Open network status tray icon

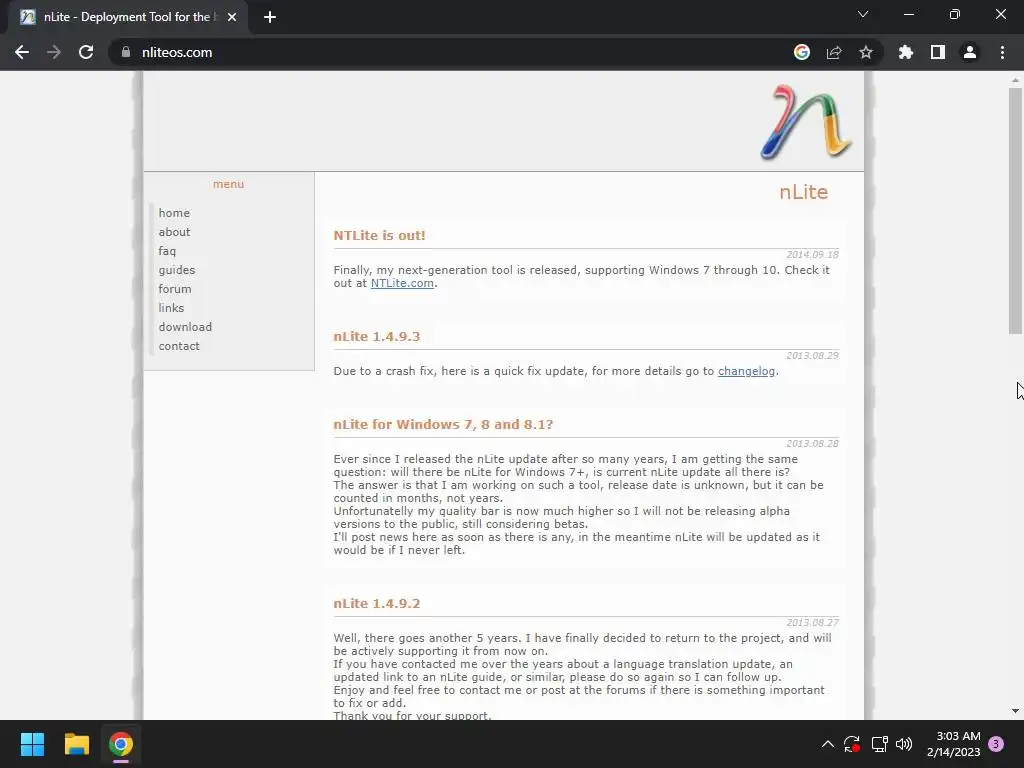coord(879,744)
